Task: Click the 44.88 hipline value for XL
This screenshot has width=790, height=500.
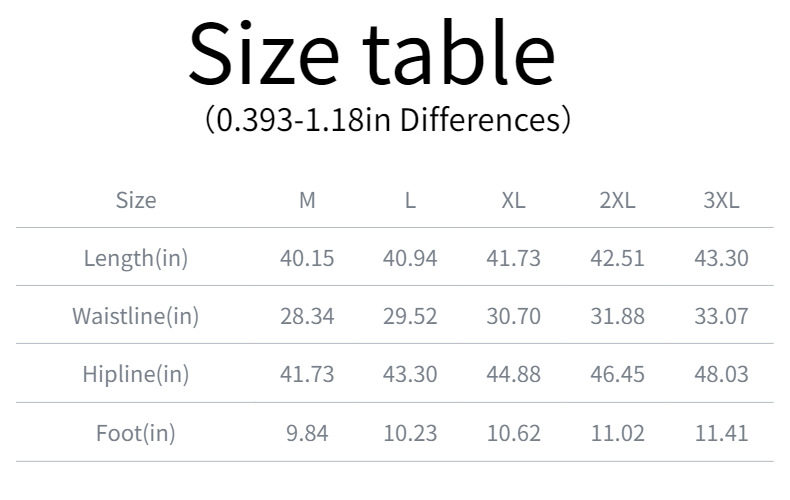Action: [x=513, y=375]
